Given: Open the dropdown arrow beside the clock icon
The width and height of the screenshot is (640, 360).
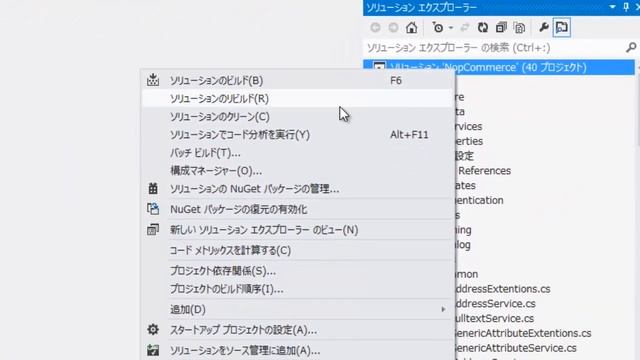Looking at the screenshot, I should click(x=451, y=28).
